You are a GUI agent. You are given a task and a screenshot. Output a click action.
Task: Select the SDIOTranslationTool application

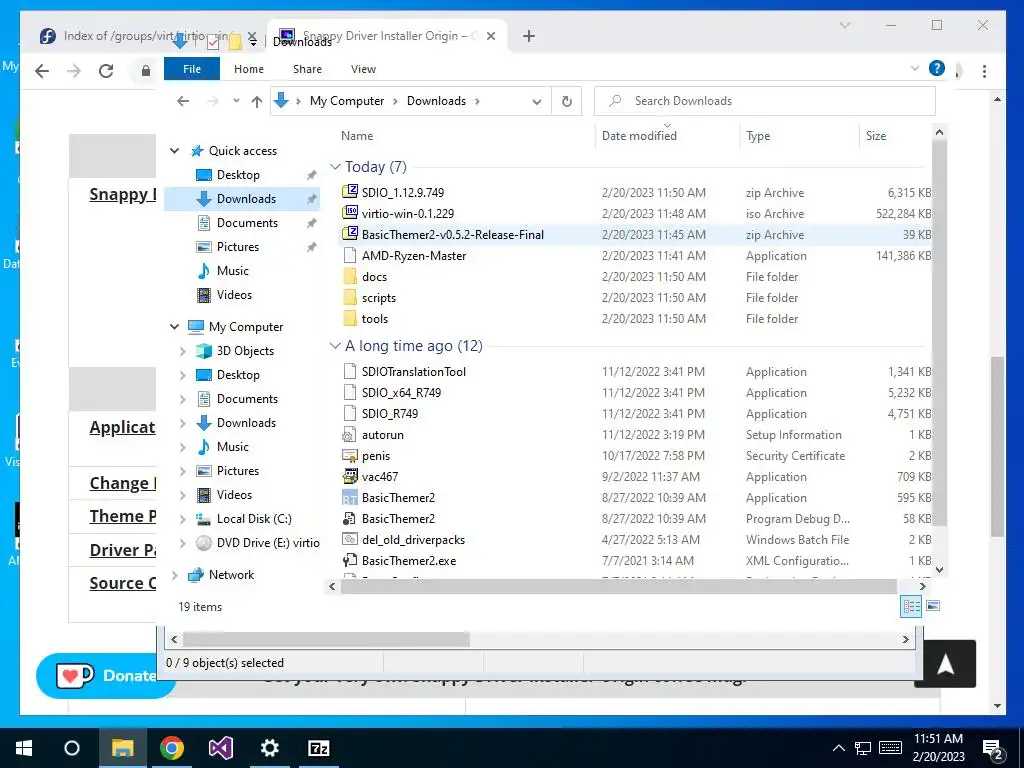(414, 372)
